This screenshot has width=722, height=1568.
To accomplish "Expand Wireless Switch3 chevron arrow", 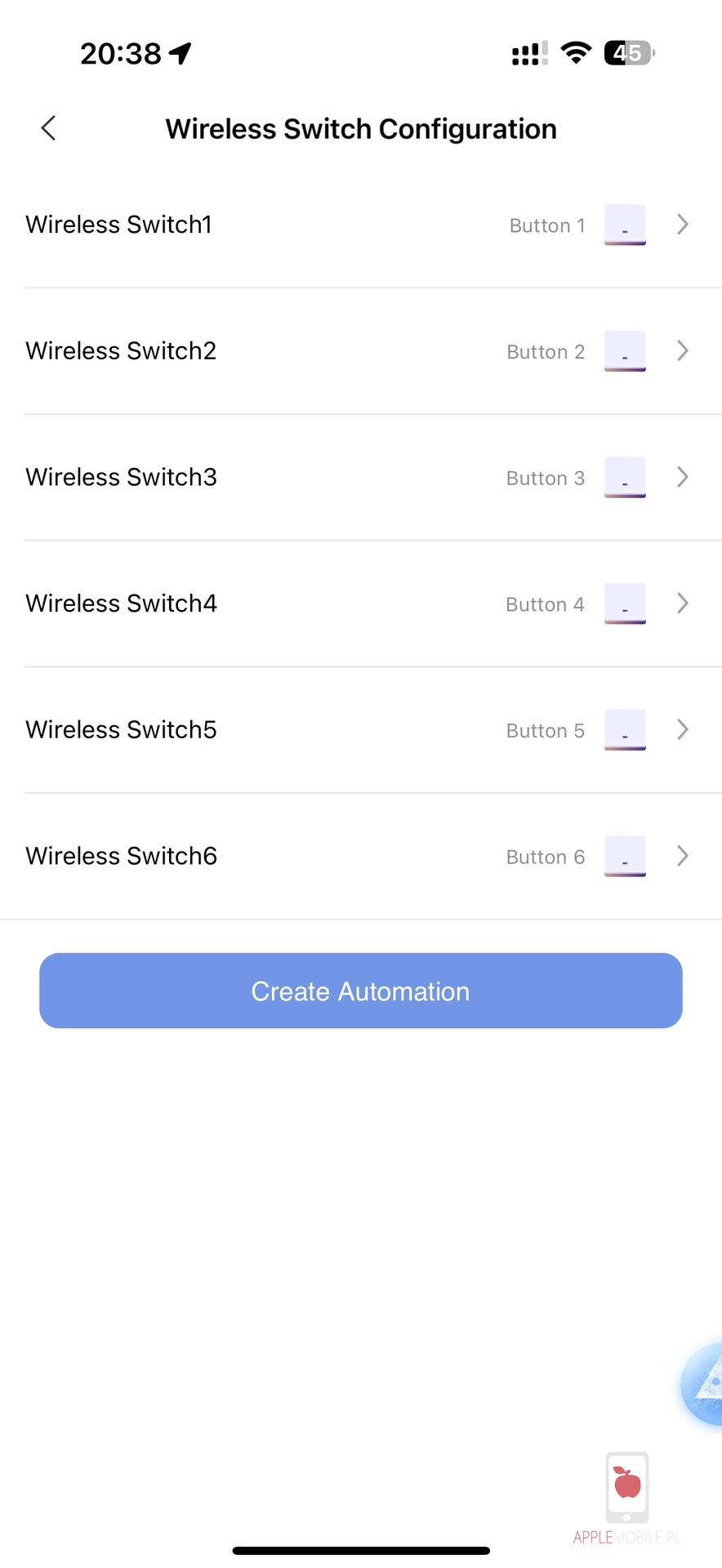I will pyautogui.click(x=683, y=477).
